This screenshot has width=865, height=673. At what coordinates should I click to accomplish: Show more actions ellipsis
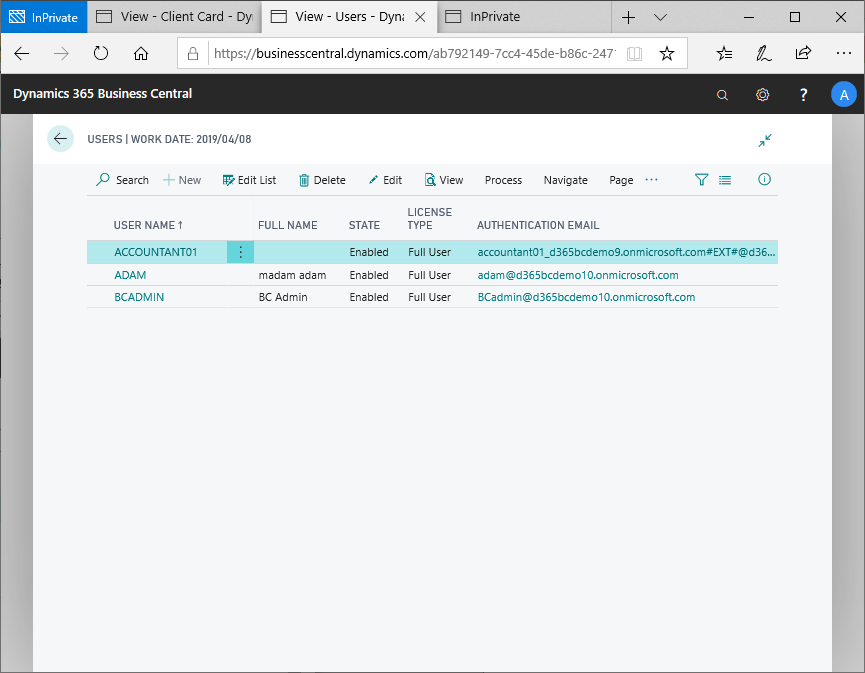[x=652, y=180]
